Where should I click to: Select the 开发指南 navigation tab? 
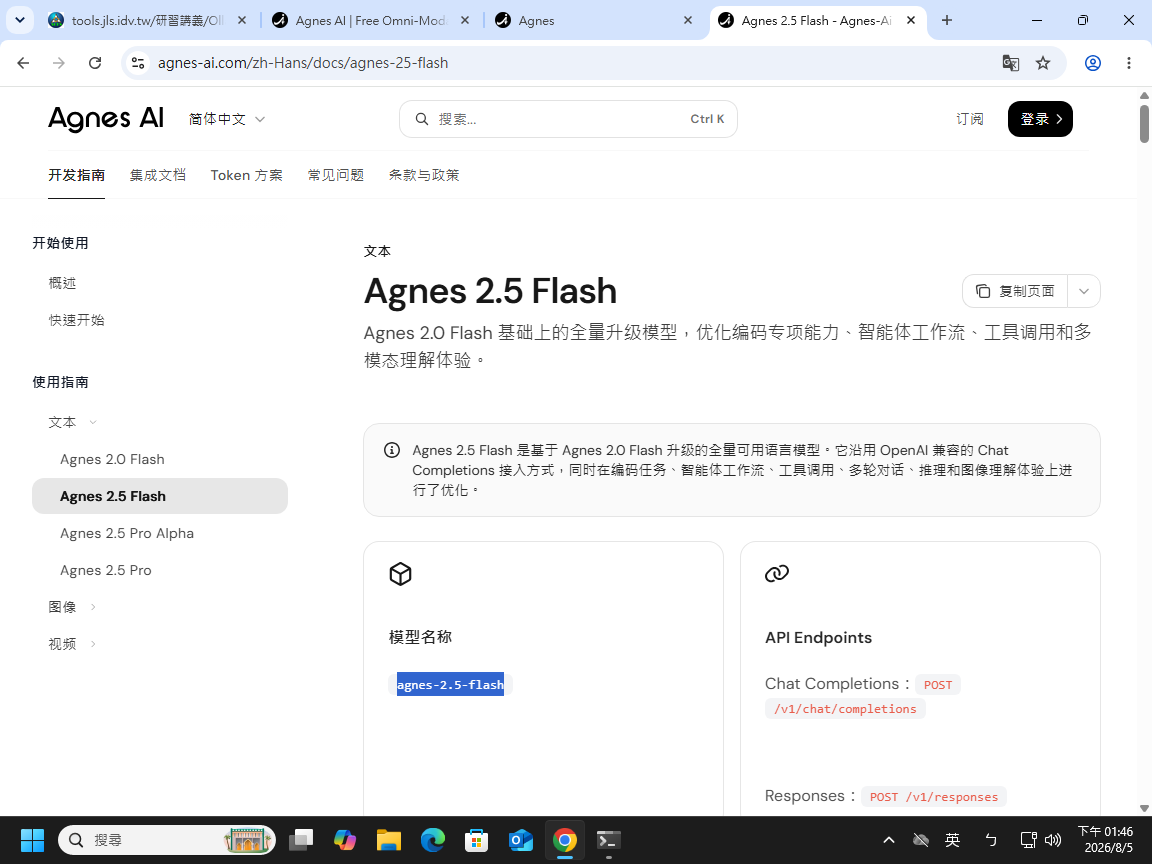(76, 175)
